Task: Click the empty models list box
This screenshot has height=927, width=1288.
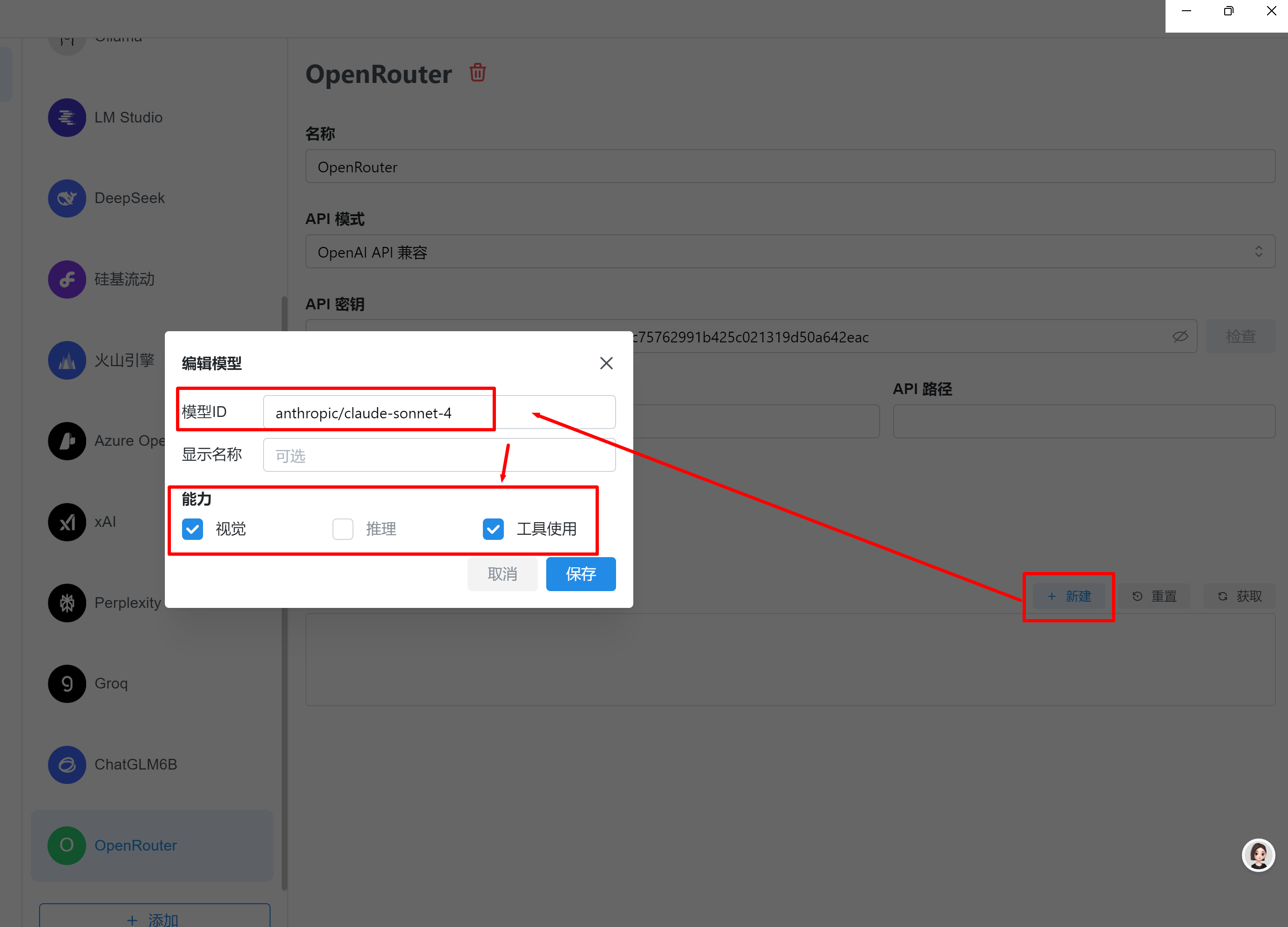Action: pyautogui.click(x=791, y=660)
